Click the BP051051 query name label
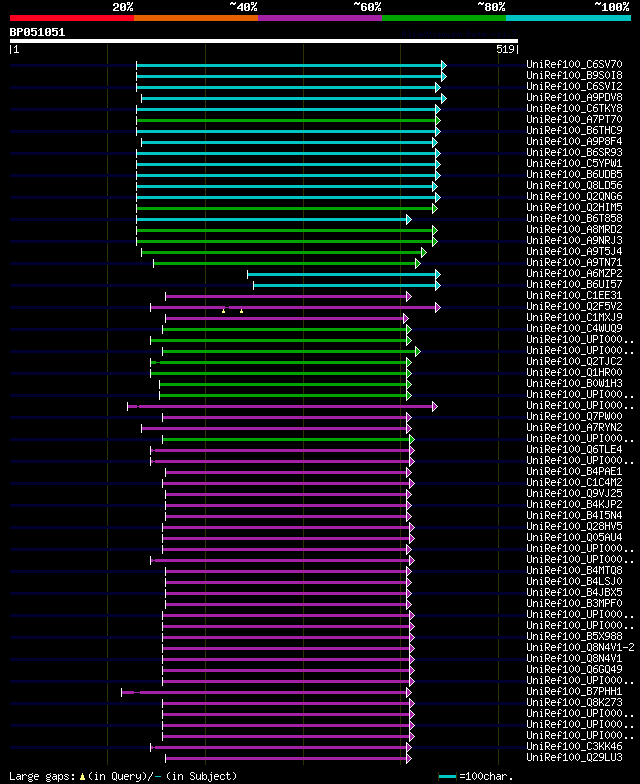The width and height of the screenshot is (640, 784). point(37,32)
